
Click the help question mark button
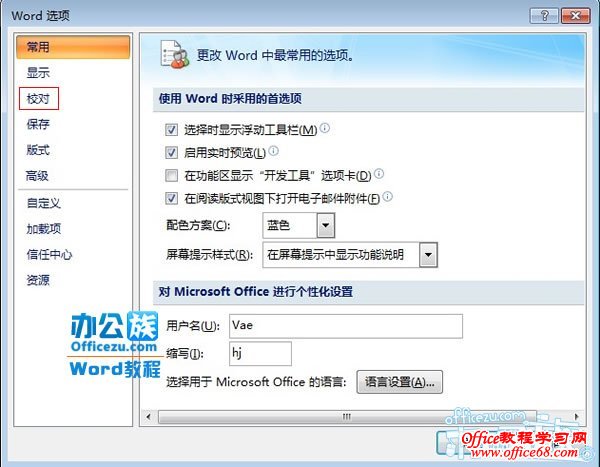click(544, 16)
